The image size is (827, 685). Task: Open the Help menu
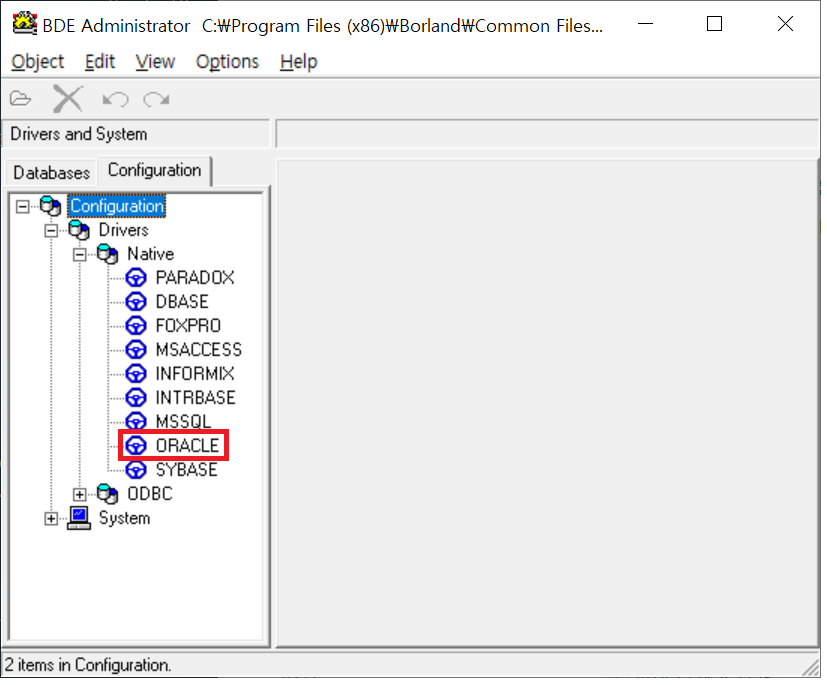click(x=298, y=62)
